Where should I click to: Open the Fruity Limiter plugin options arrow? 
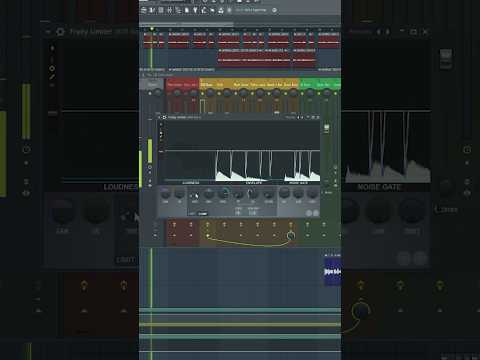tap(160, 117)
